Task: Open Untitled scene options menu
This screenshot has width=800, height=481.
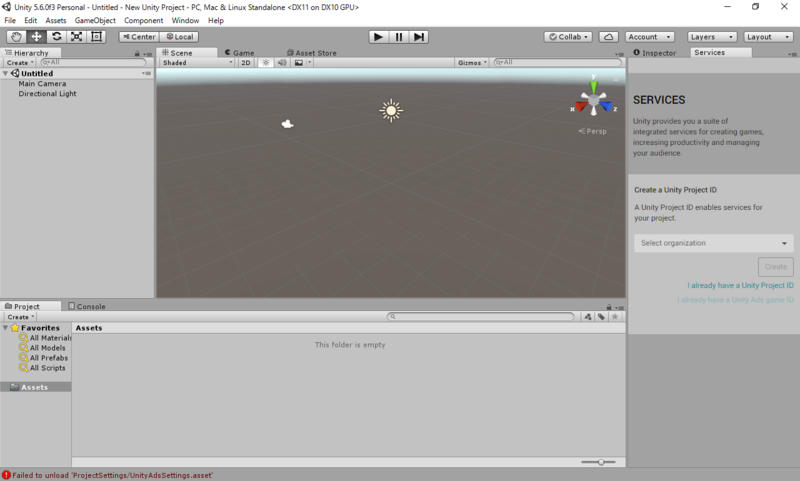Action: [x=146, y=73]
